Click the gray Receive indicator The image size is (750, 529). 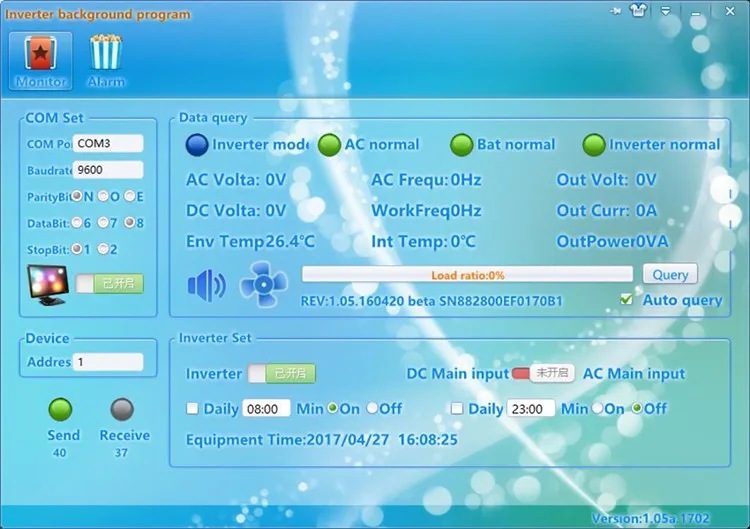pyautogui.click(x=122, y=409)
